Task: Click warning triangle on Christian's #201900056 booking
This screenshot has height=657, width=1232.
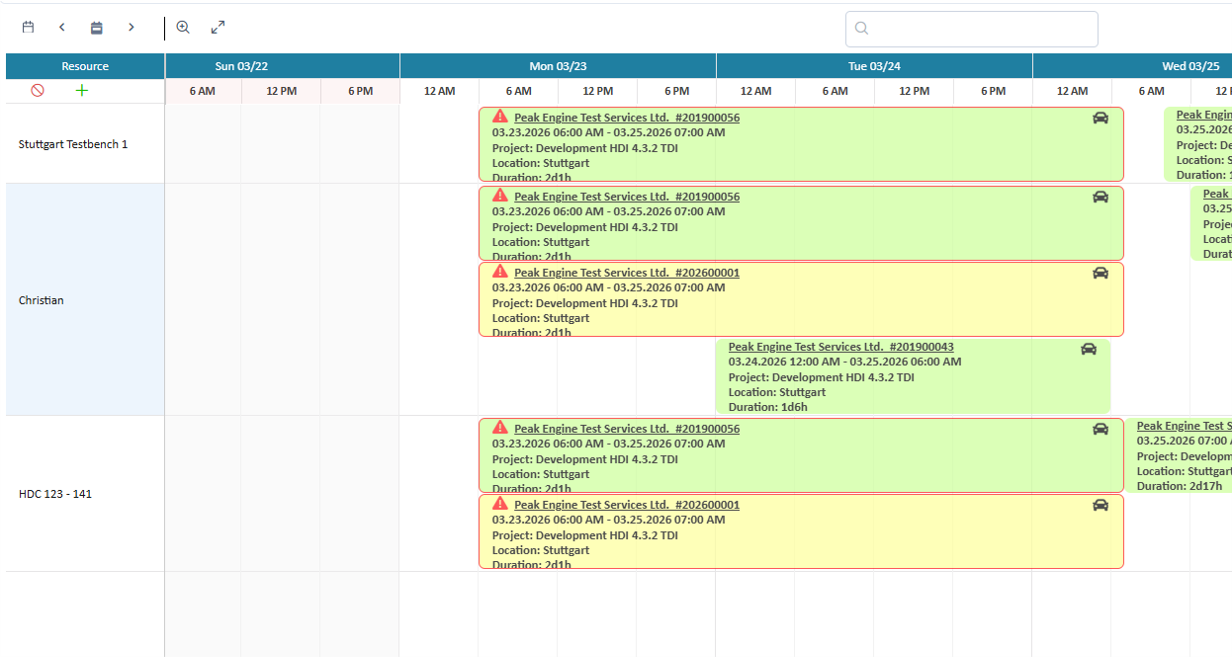Action: click(x=500, y=195)
